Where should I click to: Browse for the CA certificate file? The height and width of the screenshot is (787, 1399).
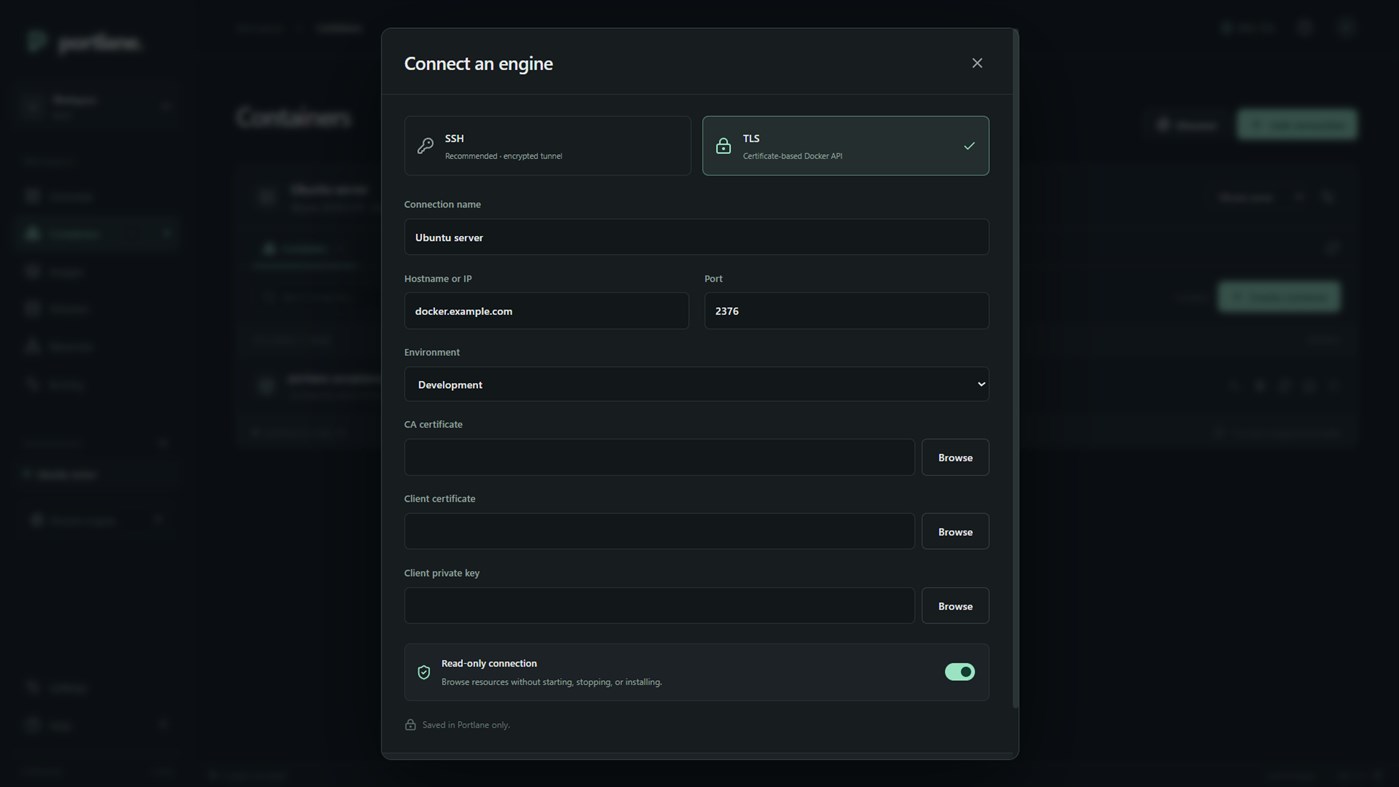point(955,457)
